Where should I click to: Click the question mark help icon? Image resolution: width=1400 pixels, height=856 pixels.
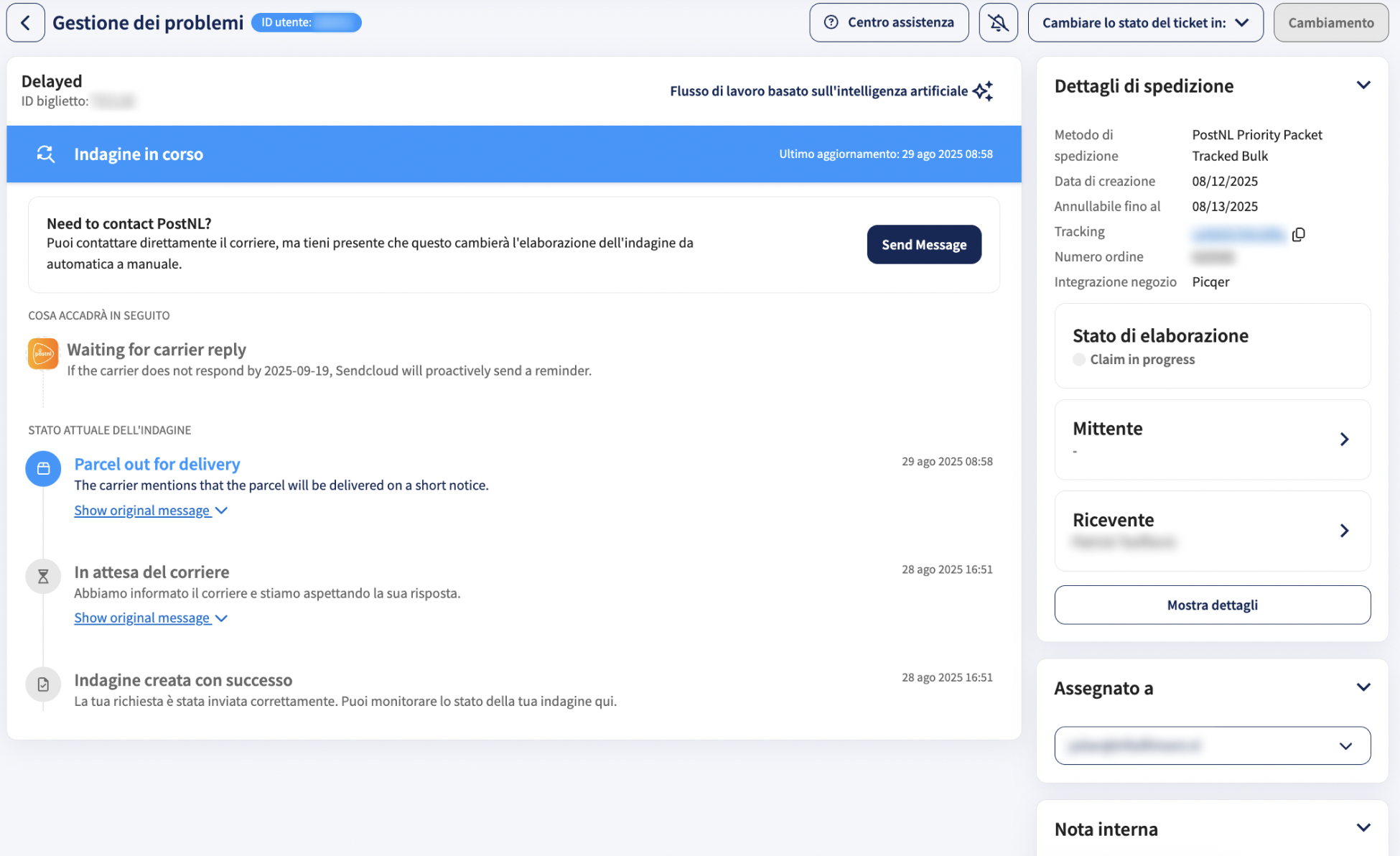pyautogui.click(x=831, y=22)
